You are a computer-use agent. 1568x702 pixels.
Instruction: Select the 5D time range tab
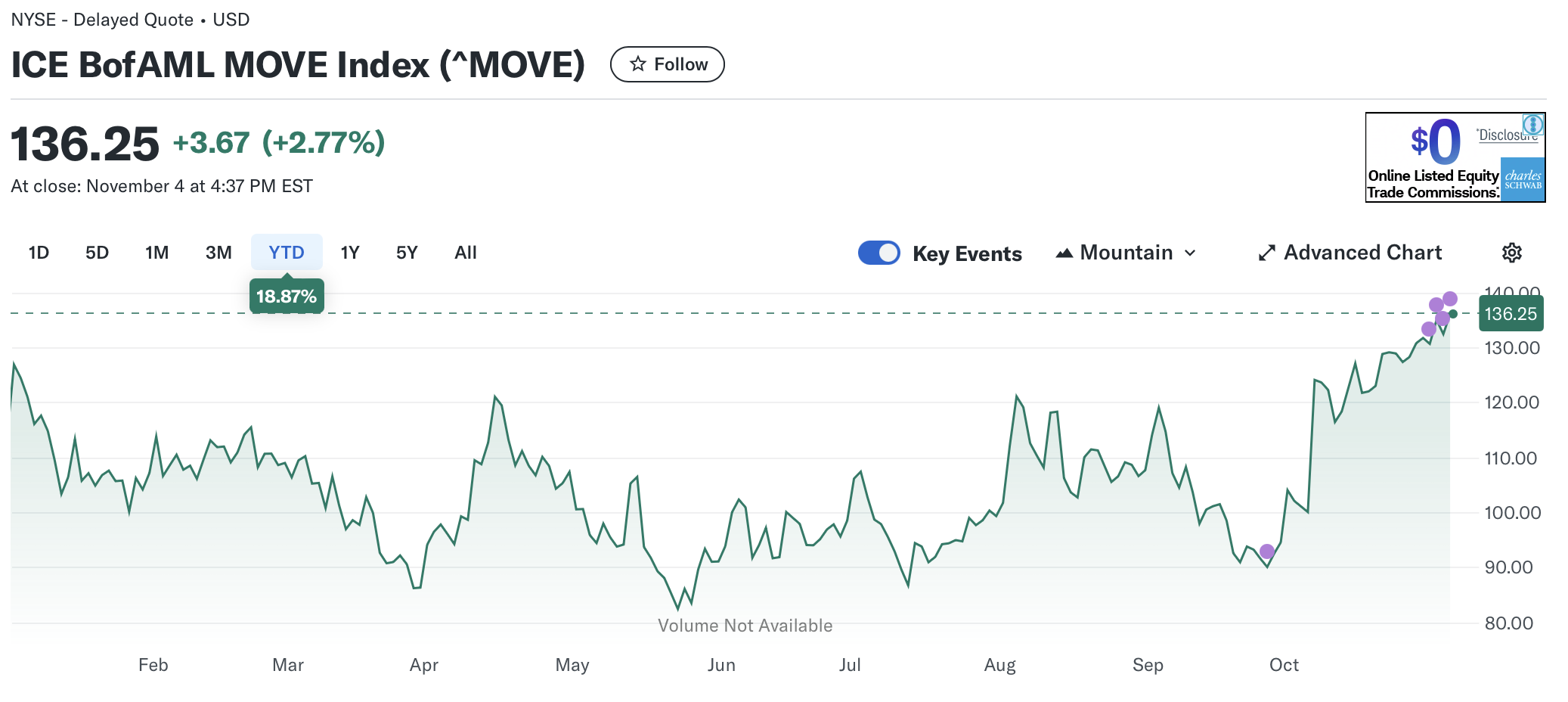[x=97, y=253]
